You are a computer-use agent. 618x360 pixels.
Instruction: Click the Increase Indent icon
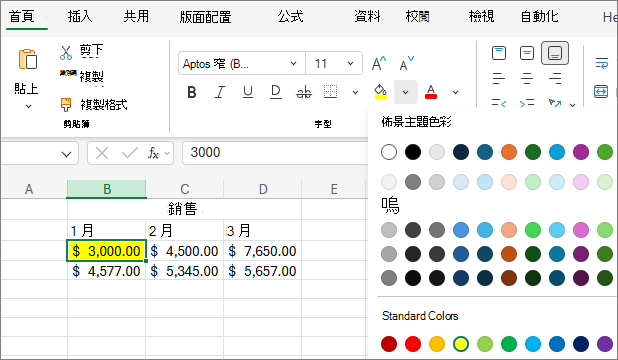click(x=527, y=103)
